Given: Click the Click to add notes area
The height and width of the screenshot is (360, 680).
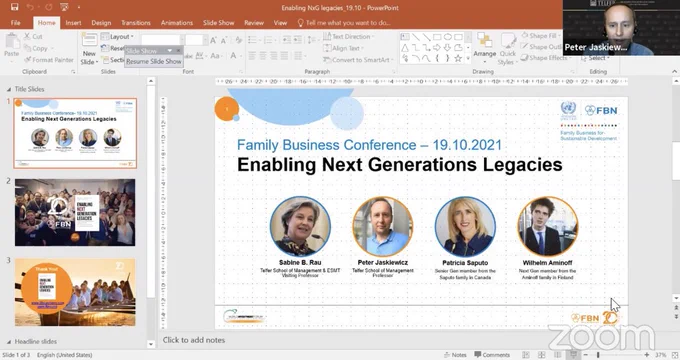Looking at the screenshot, I should (193, 340).
